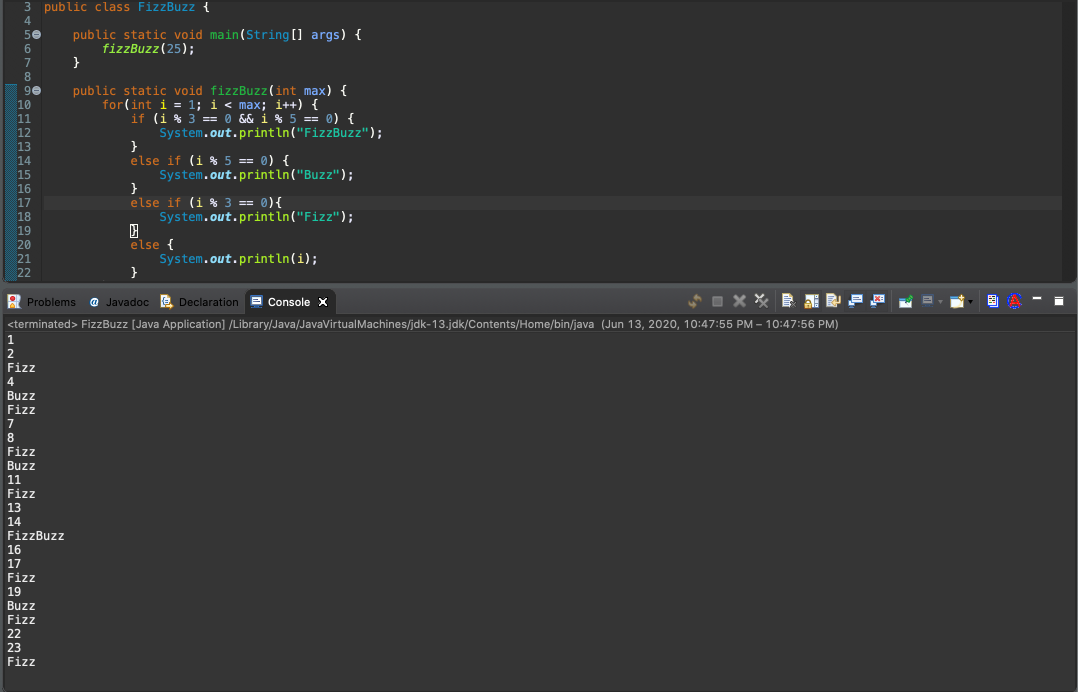This screenshot has width=1084, height=692.
Task: Click the Display Selected Console icon
Action: (926, 301)
